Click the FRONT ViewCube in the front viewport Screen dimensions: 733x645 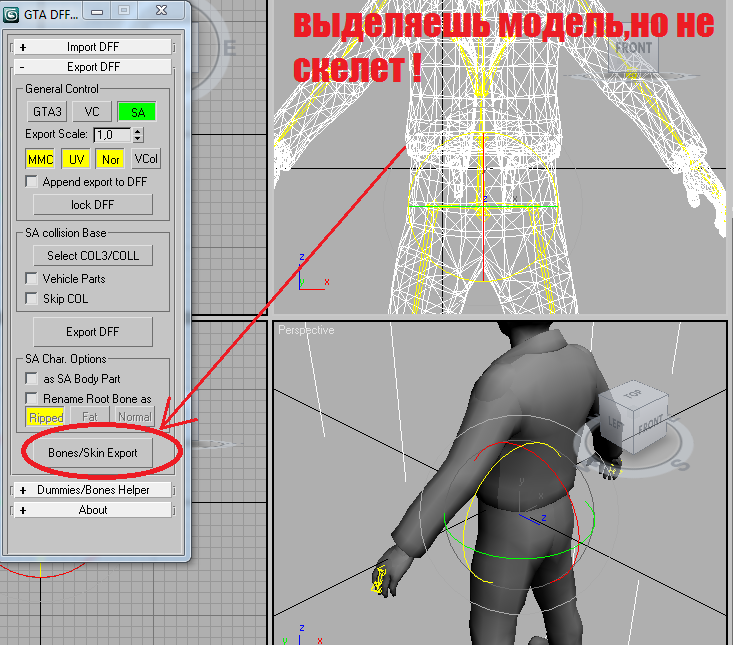(633, 48)
